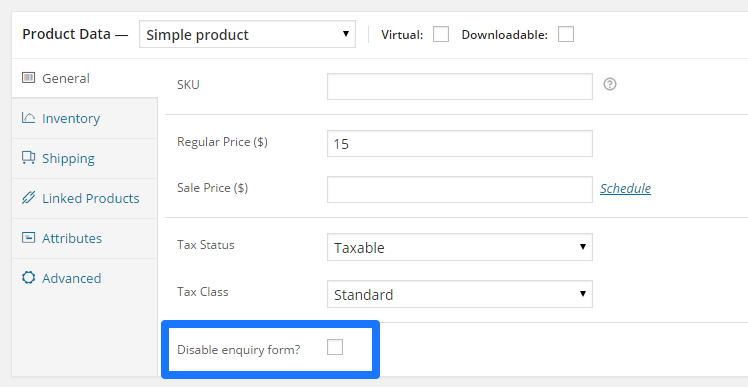Click the Linked Products link icon

[29, 198]
